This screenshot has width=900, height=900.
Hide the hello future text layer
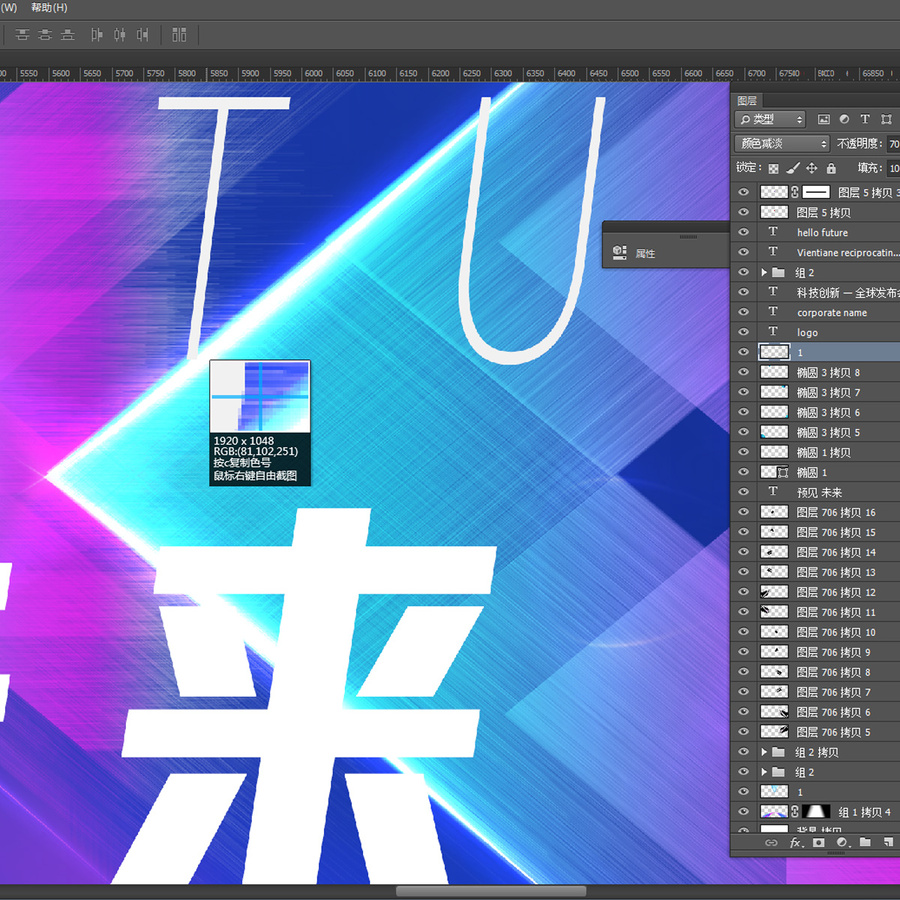(744, 232)
